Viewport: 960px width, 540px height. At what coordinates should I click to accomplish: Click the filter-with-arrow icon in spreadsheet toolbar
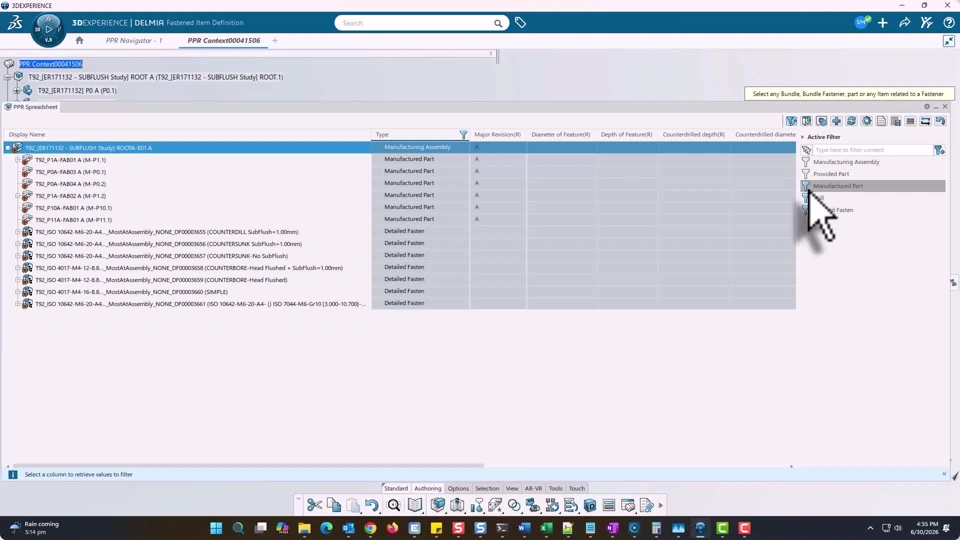pyautogui.click(x=792, y=121)
